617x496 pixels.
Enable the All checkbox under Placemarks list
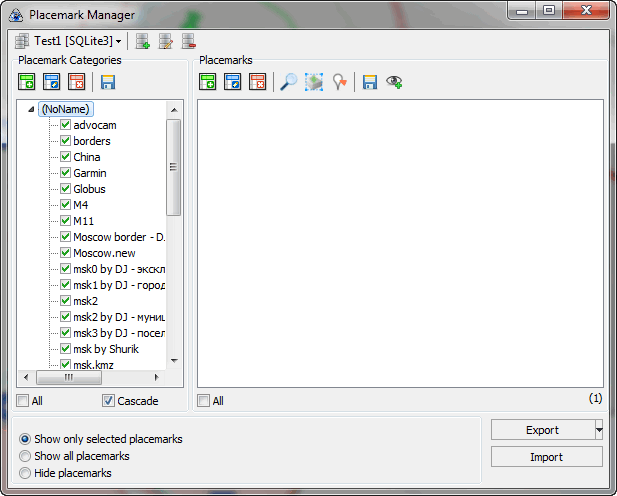204,401
